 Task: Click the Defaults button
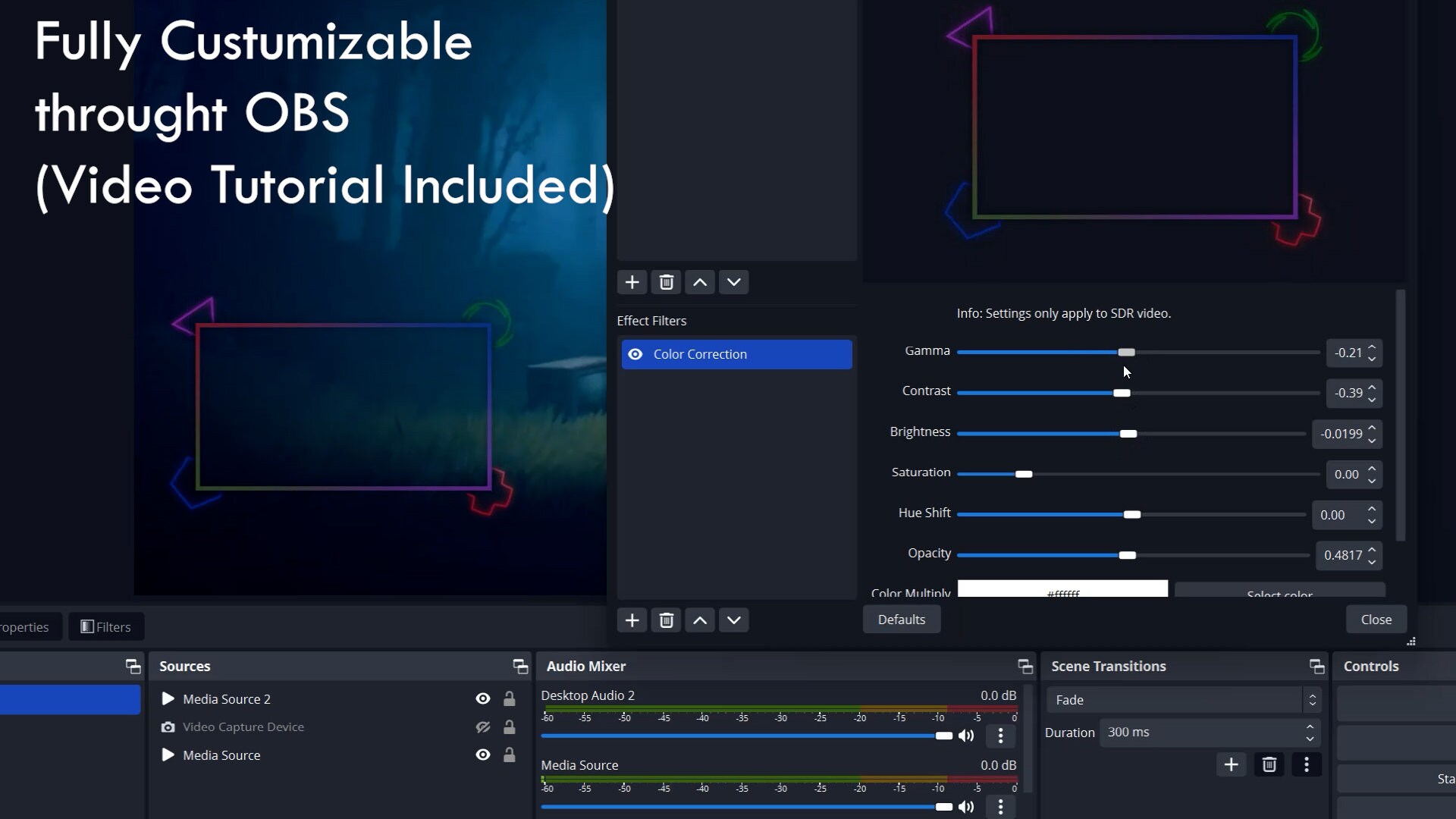pos(902,620)
